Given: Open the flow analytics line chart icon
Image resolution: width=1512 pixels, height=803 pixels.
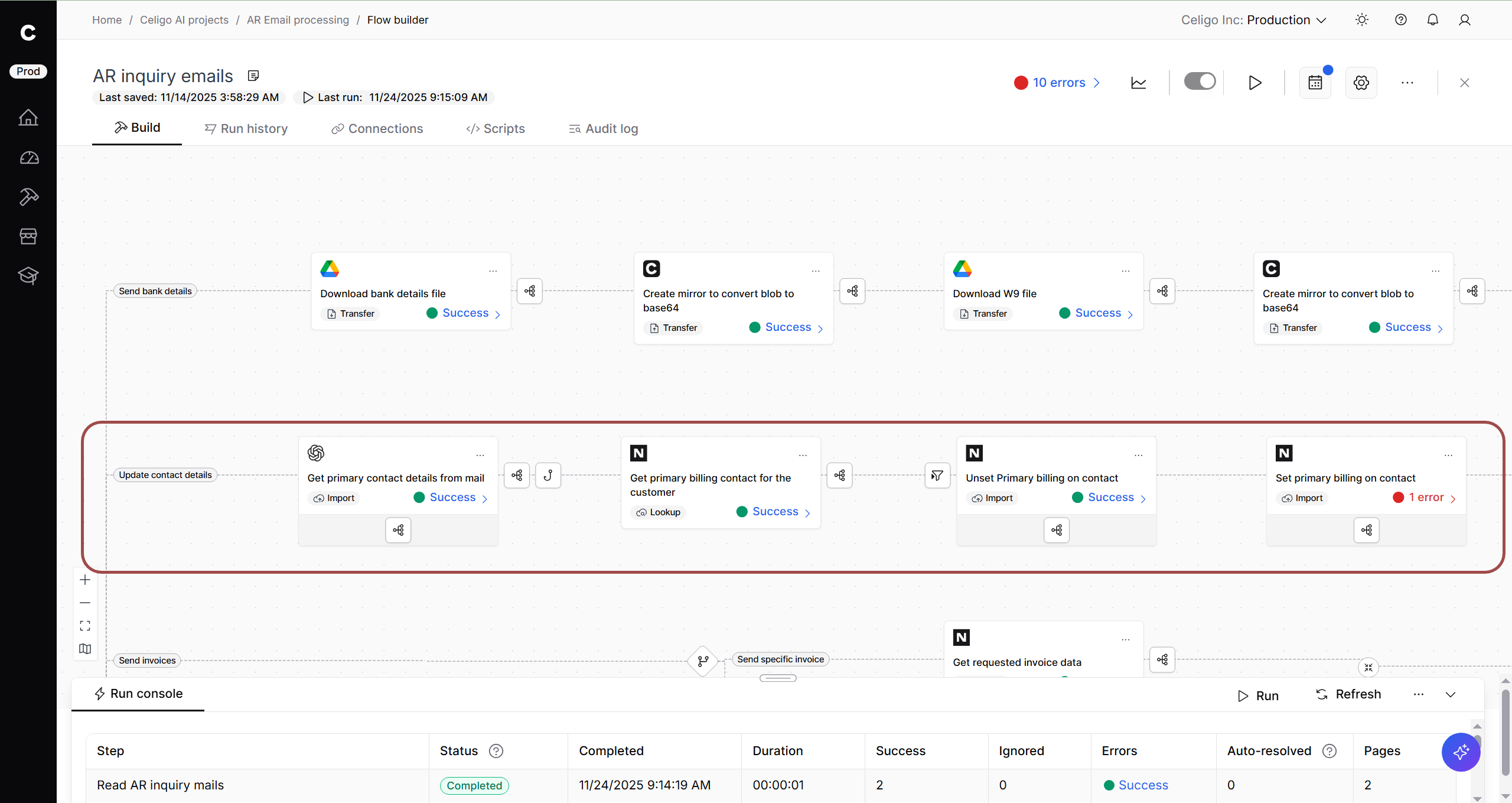Looking at the screenshot, I should 1138,83.
